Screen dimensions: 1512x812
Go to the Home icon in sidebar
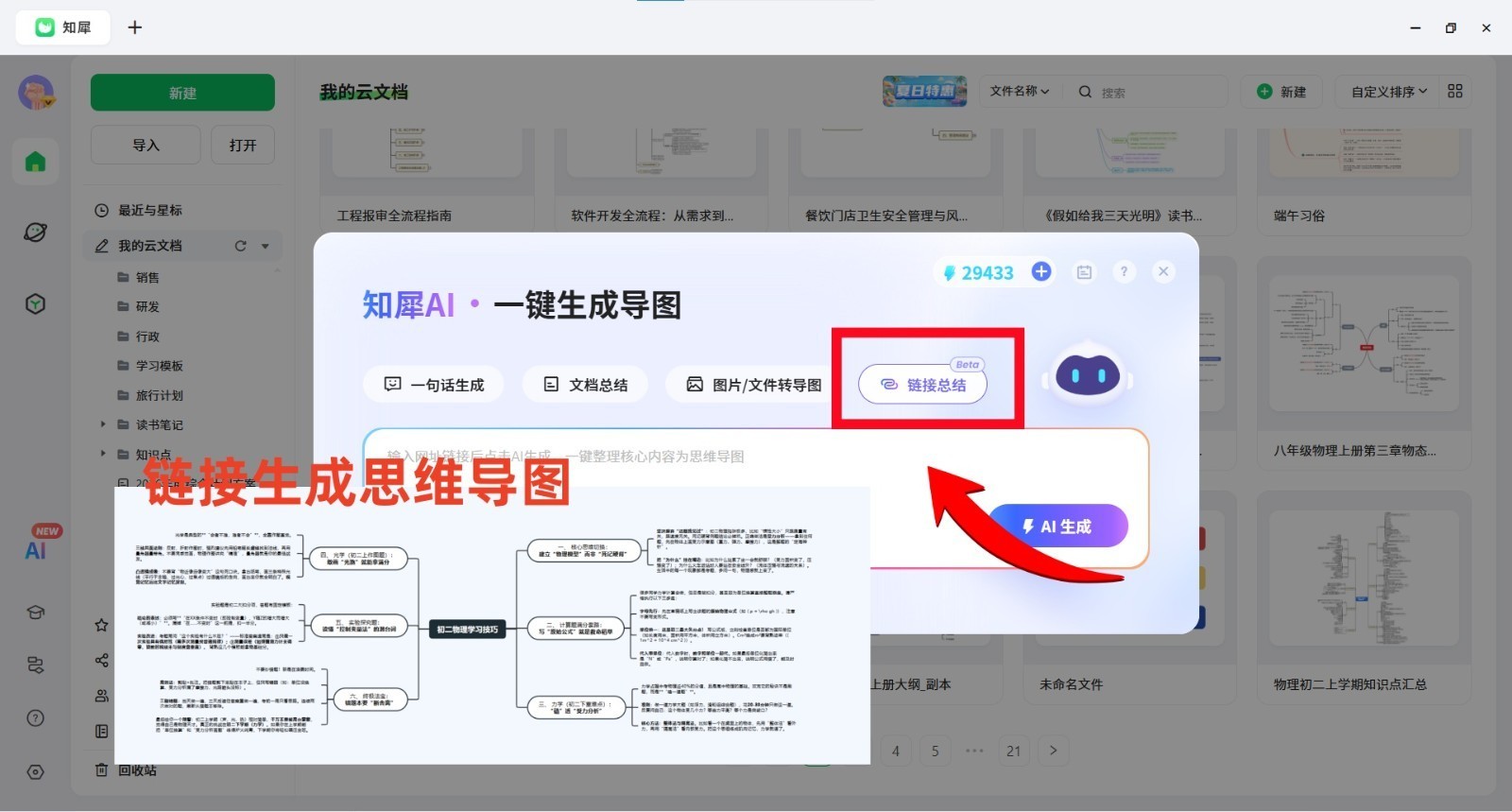[x=35, y=162]
